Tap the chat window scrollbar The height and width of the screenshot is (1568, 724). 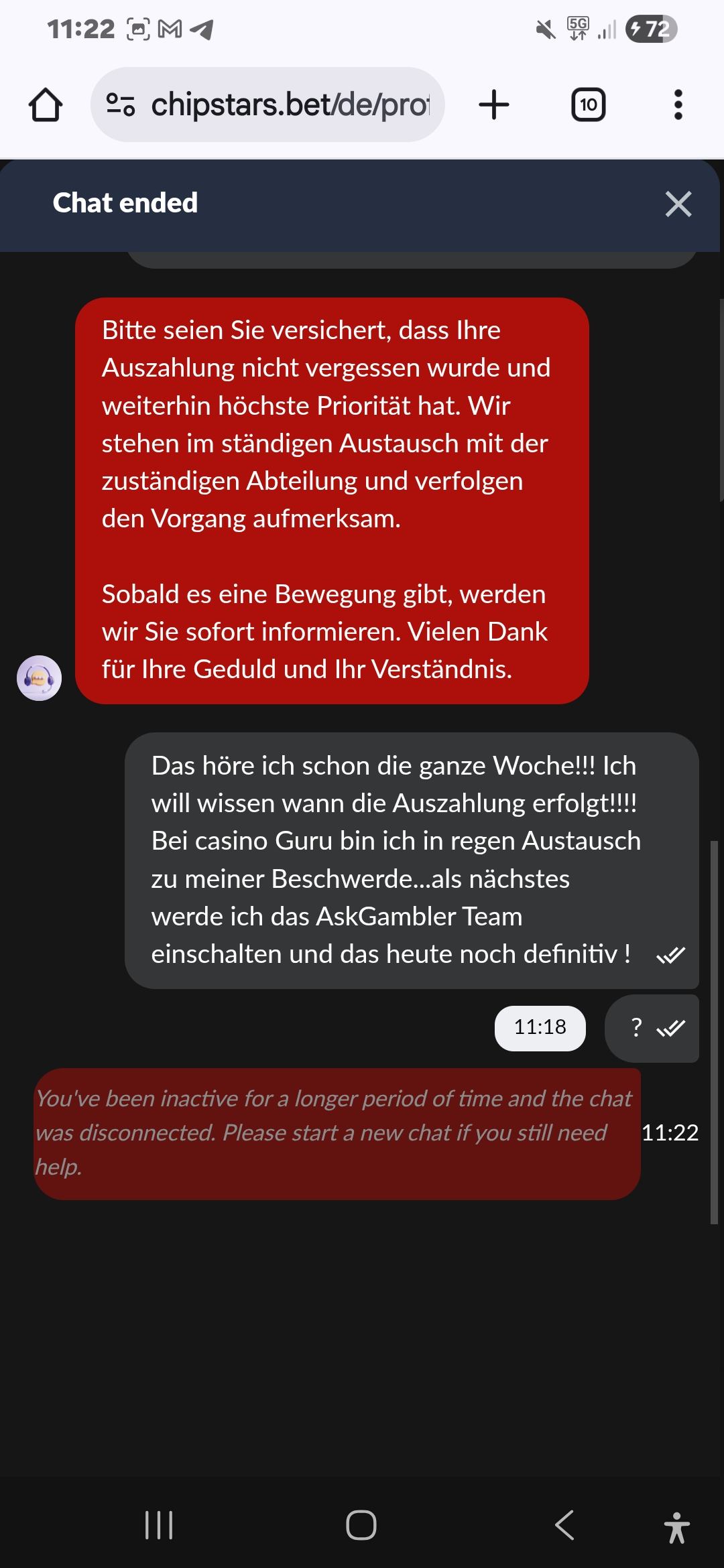[x=715, y=1032]
